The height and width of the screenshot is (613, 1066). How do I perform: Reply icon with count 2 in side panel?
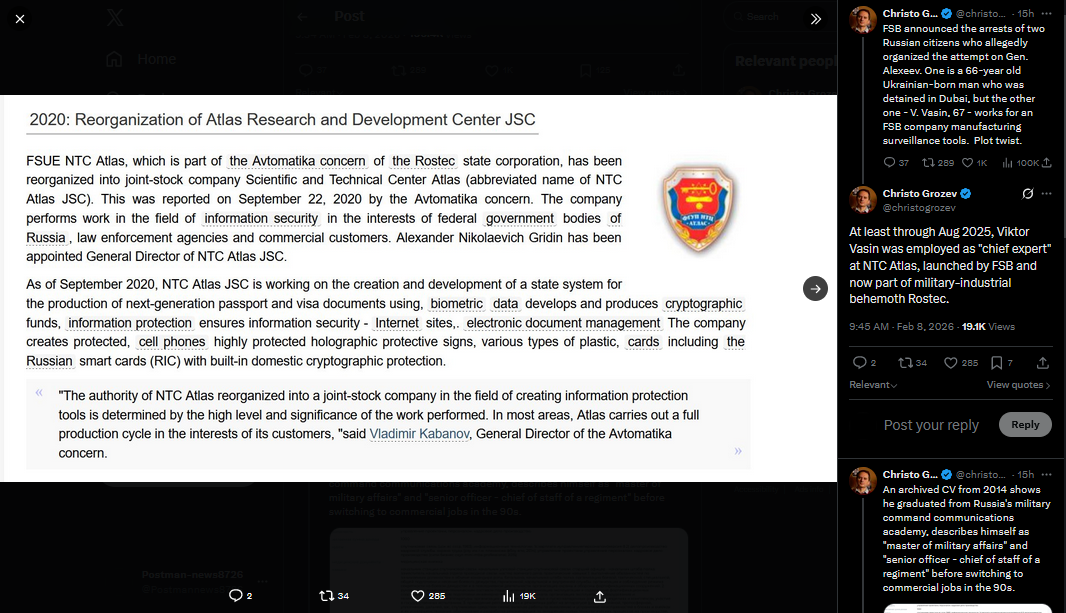click(864, 363)
